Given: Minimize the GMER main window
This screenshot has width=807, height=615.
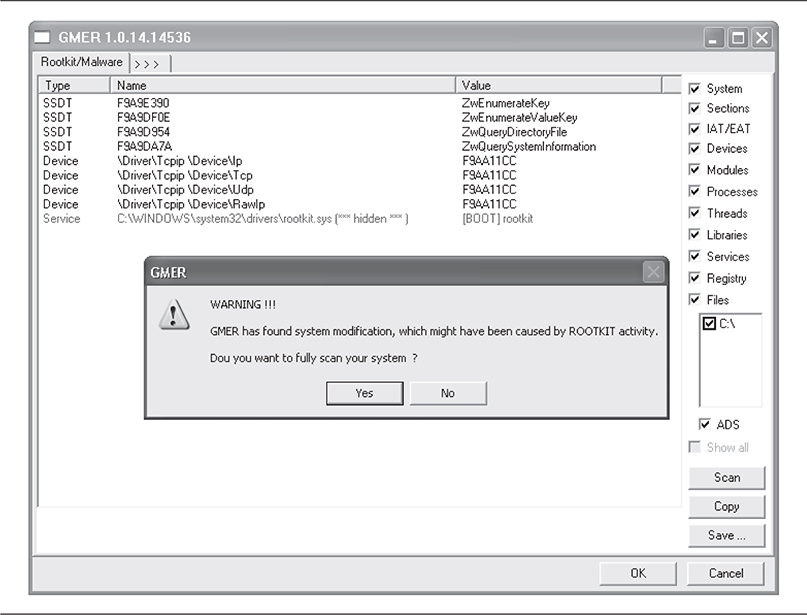Looking at the screenshot, I should (713, 38).
